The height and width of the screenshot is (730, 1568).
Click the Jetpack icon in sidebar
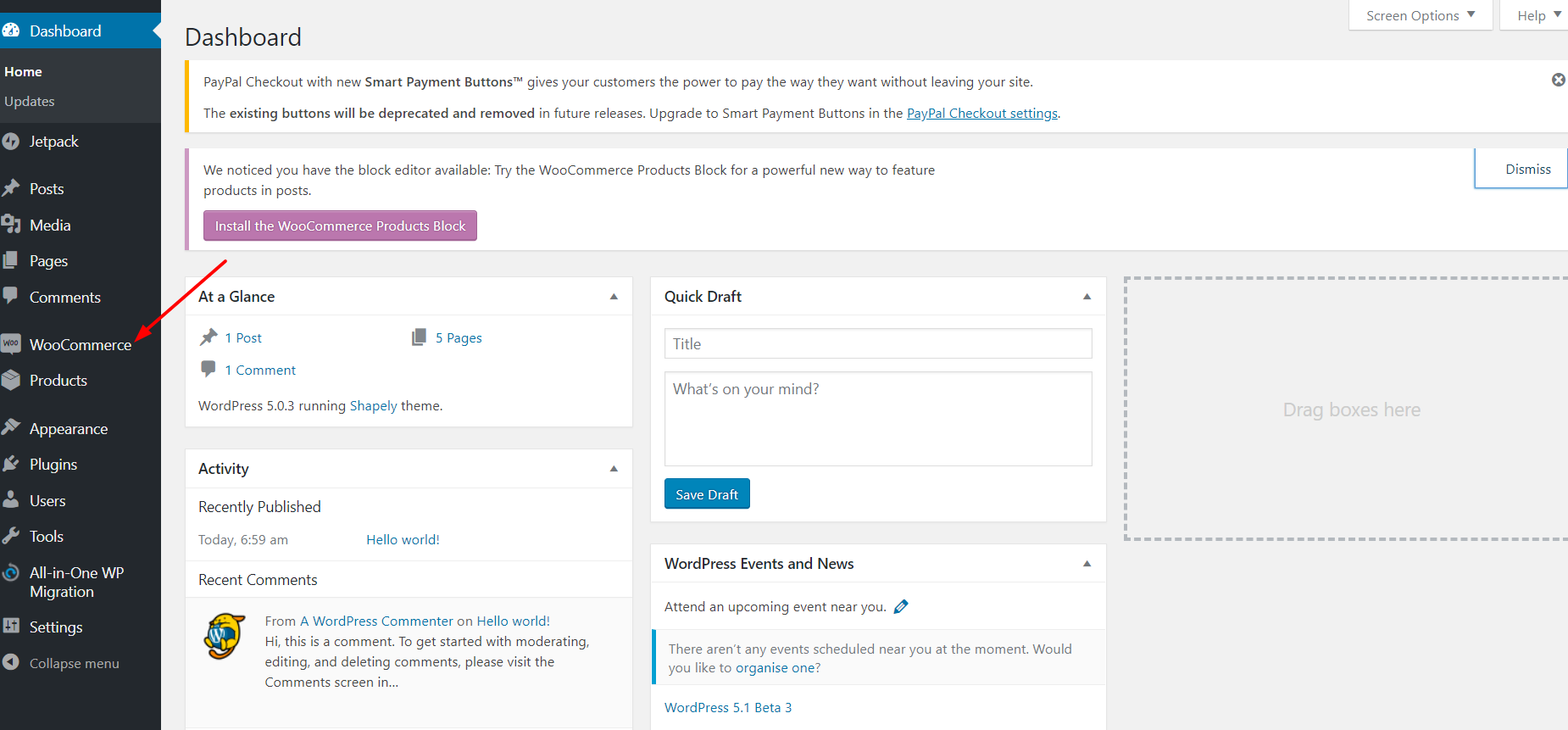tap(10, 142)
